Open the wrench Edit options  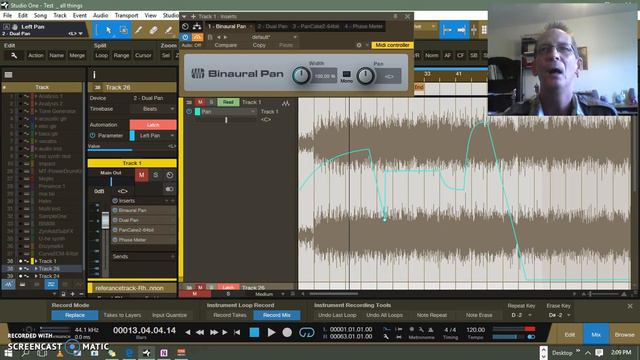(x=14, y=55)
